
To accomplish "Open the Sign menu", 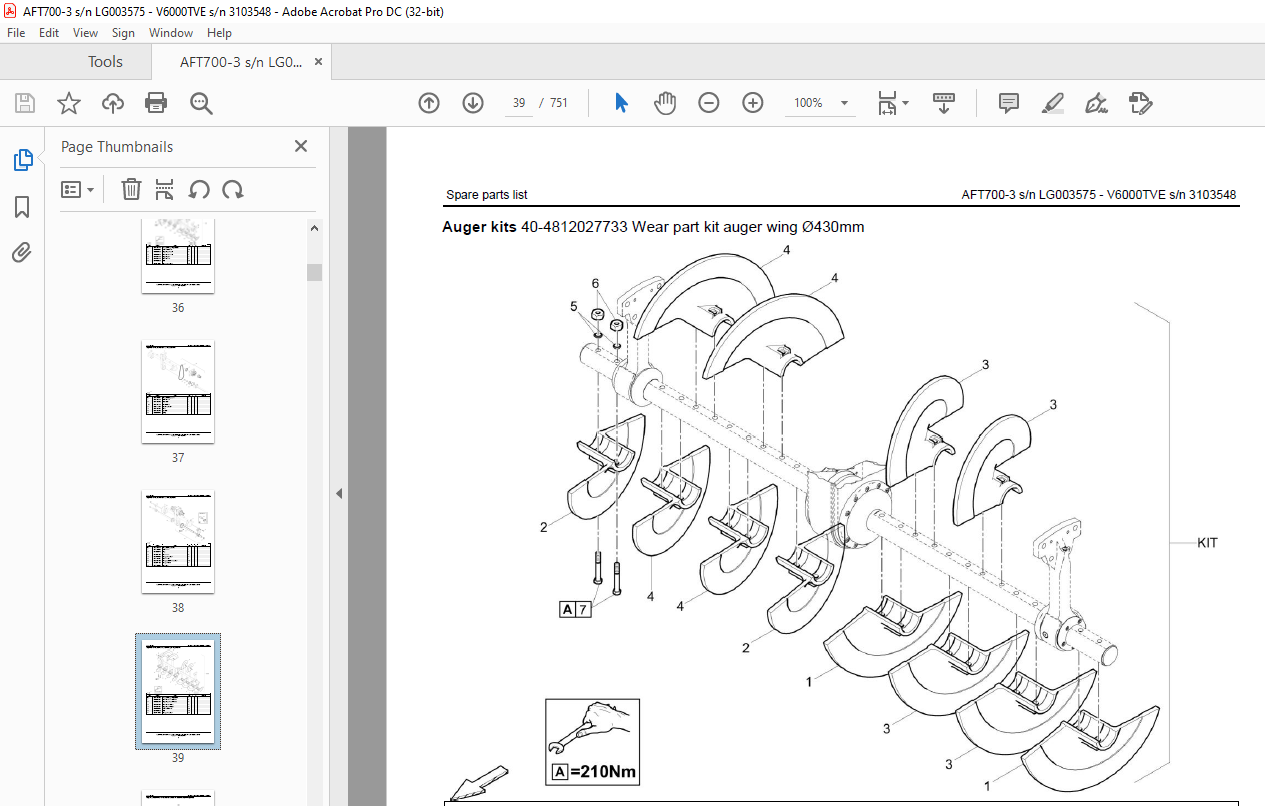I will (x=123, y=33).
